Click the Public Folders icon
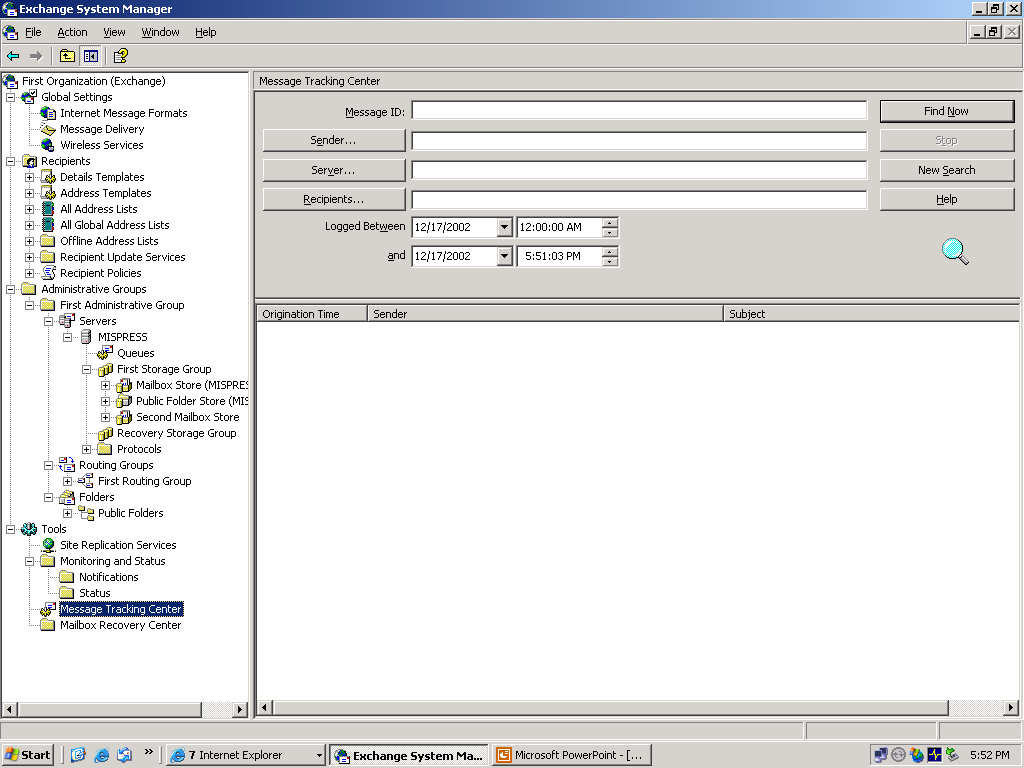Viewport: 1024px width, 768px height. pos(86,513)
